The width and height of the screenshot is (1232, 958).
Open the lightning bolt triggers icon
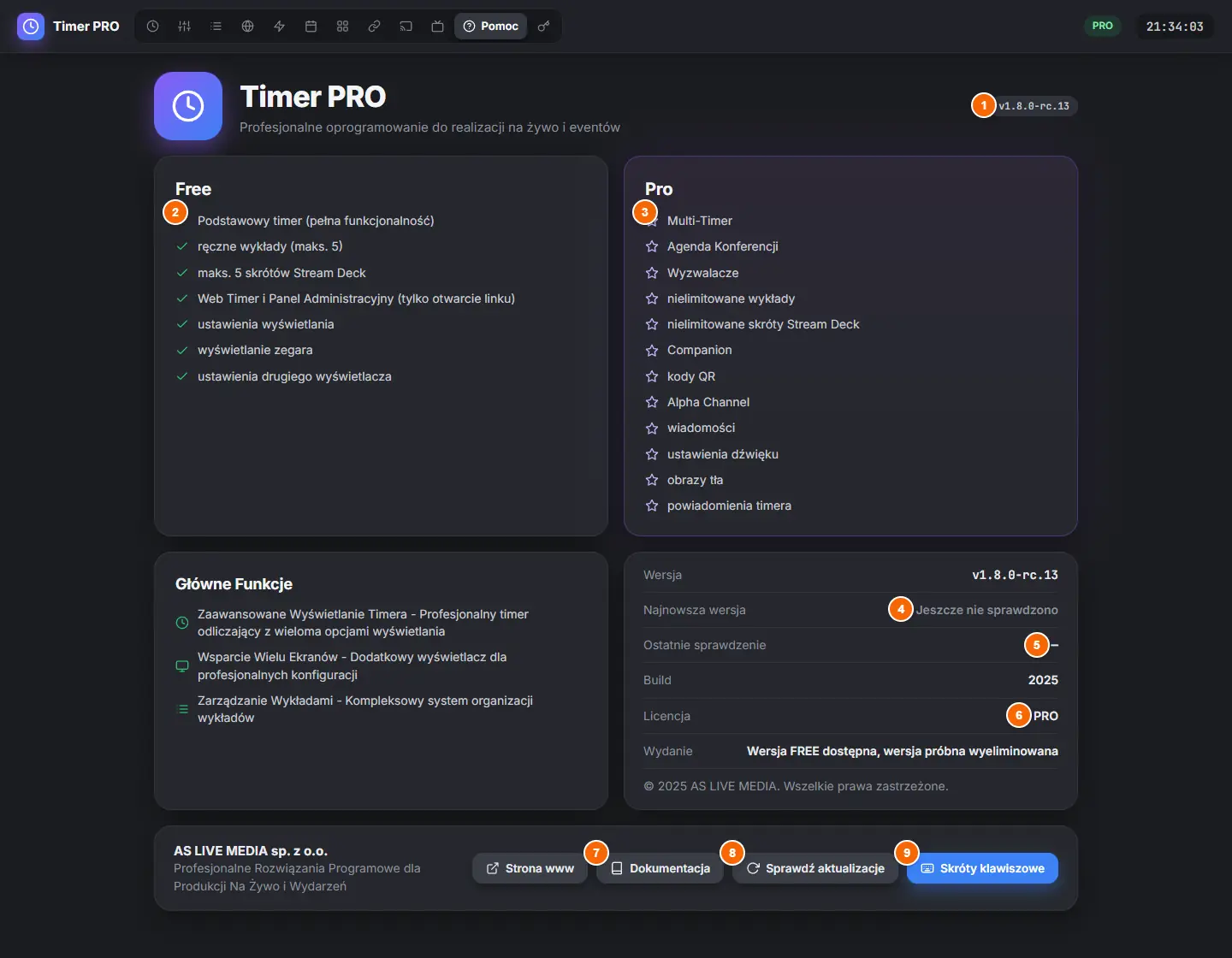(279, 27)
